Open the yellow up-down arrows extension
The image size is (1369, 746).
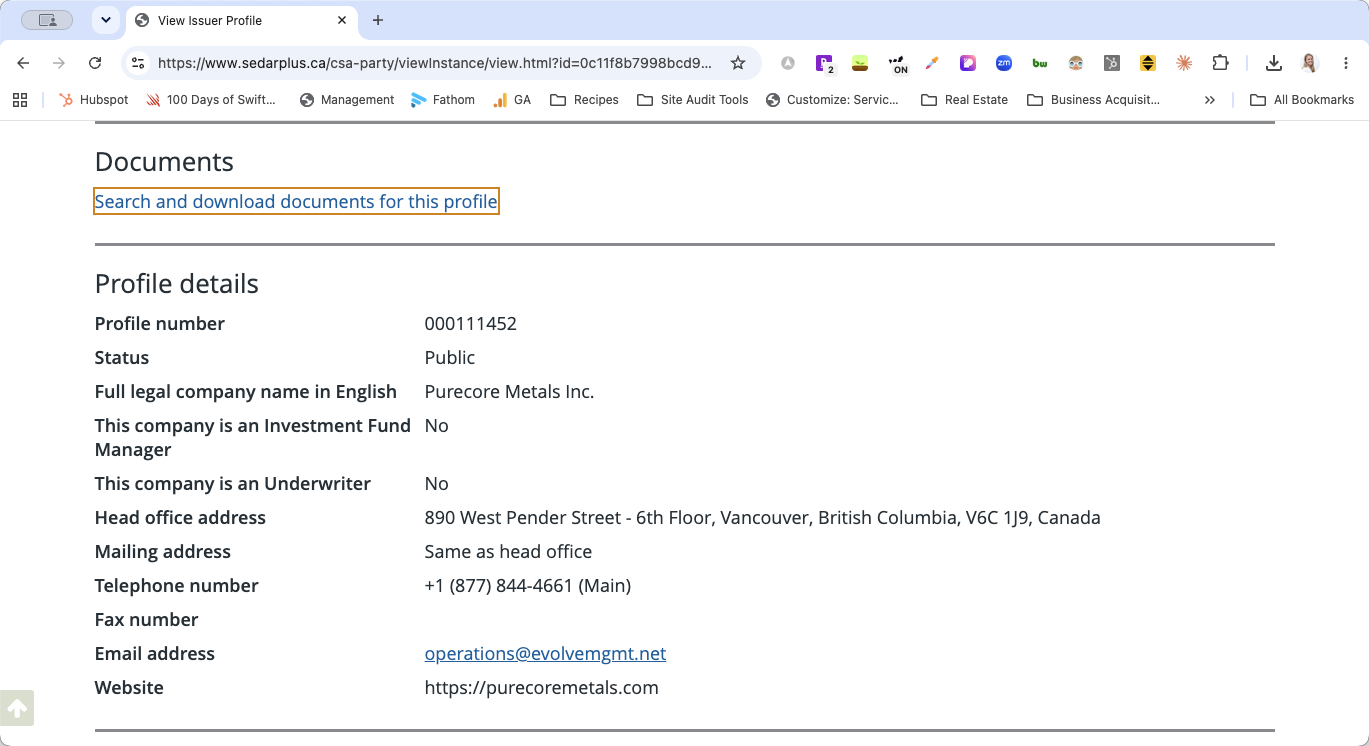pyautogui.click(x=1148, y=63)
